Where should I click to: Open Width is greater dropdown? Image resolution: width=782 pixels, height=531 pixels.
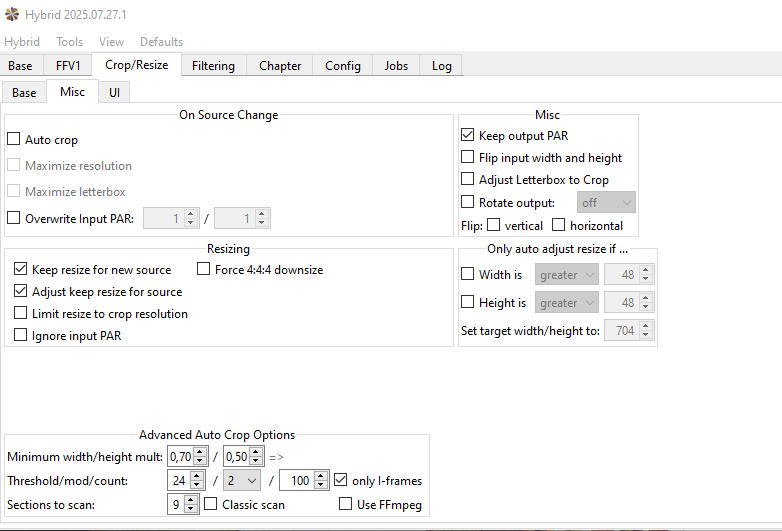coord(566,274)
